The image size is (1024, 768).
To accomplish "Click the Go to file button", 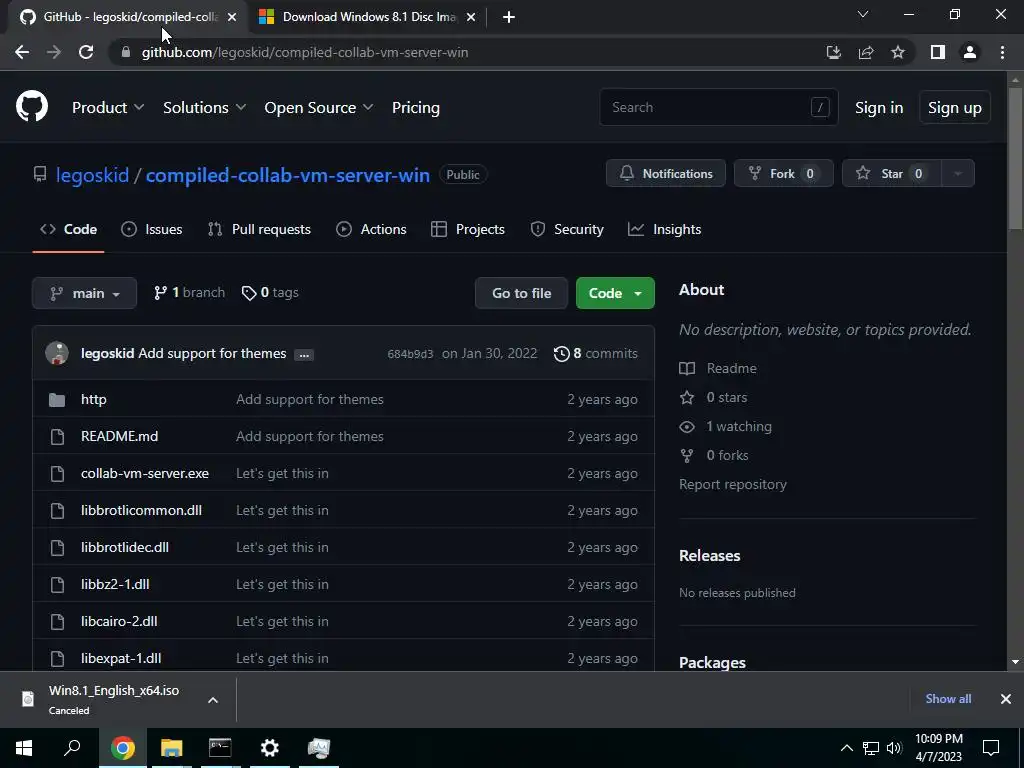I will pyautogui.click(x=521, y=293).
